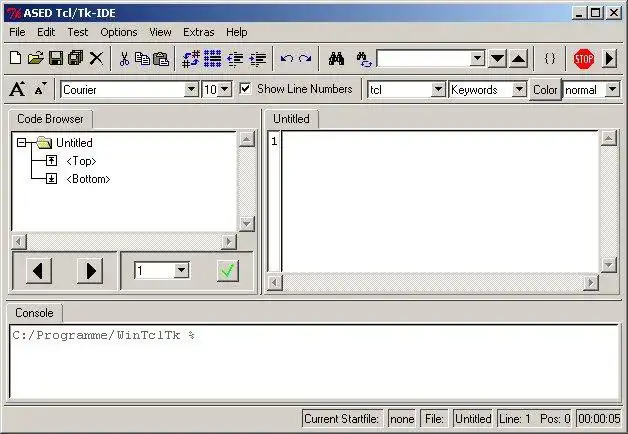The height and width of the screenshot is (434, 628).
Task: Click the 'none' startfile status value
Action: [x=402, y=419]
